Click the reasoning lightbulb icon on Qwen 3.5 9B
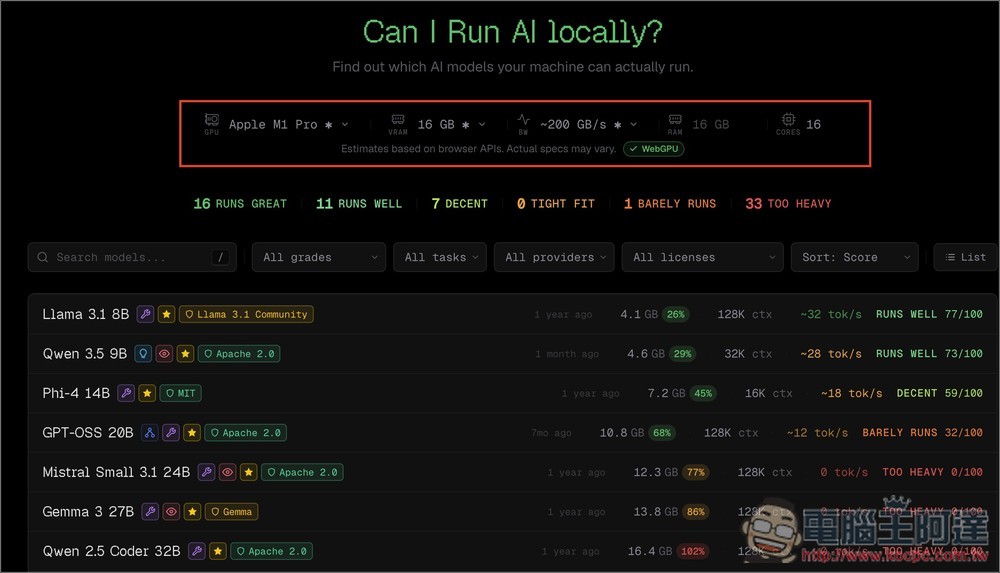This screenshot has width=1000, height=573. (x=143, y=353)
